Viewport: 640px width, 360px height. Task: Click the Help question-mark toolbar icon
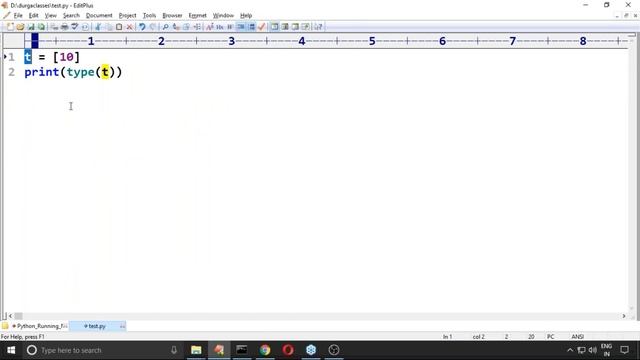[318, 27]
